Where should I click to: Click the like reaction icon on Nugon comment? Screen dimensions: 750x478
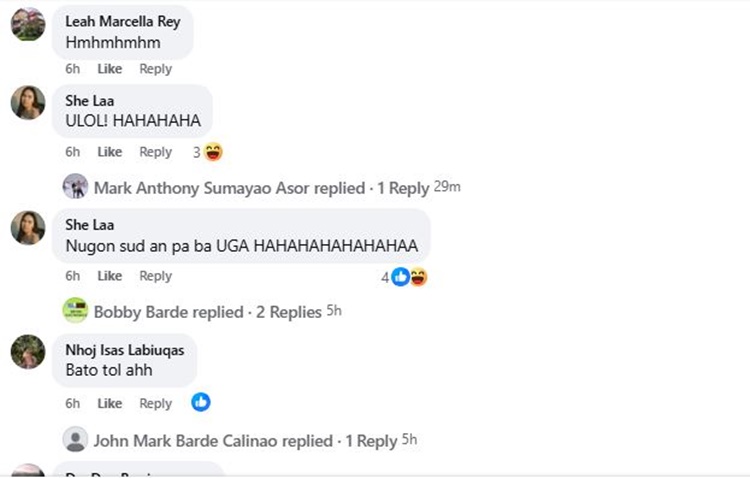coord(401,277)
